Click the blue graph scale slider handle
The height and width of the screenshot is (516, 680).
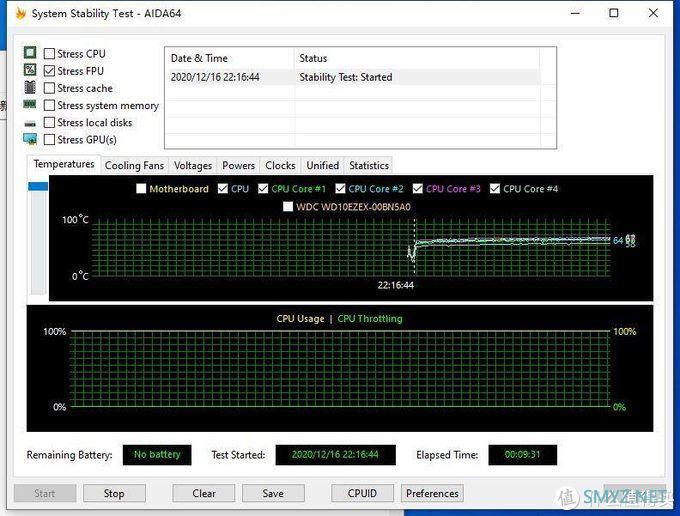[x=38, y=186]
